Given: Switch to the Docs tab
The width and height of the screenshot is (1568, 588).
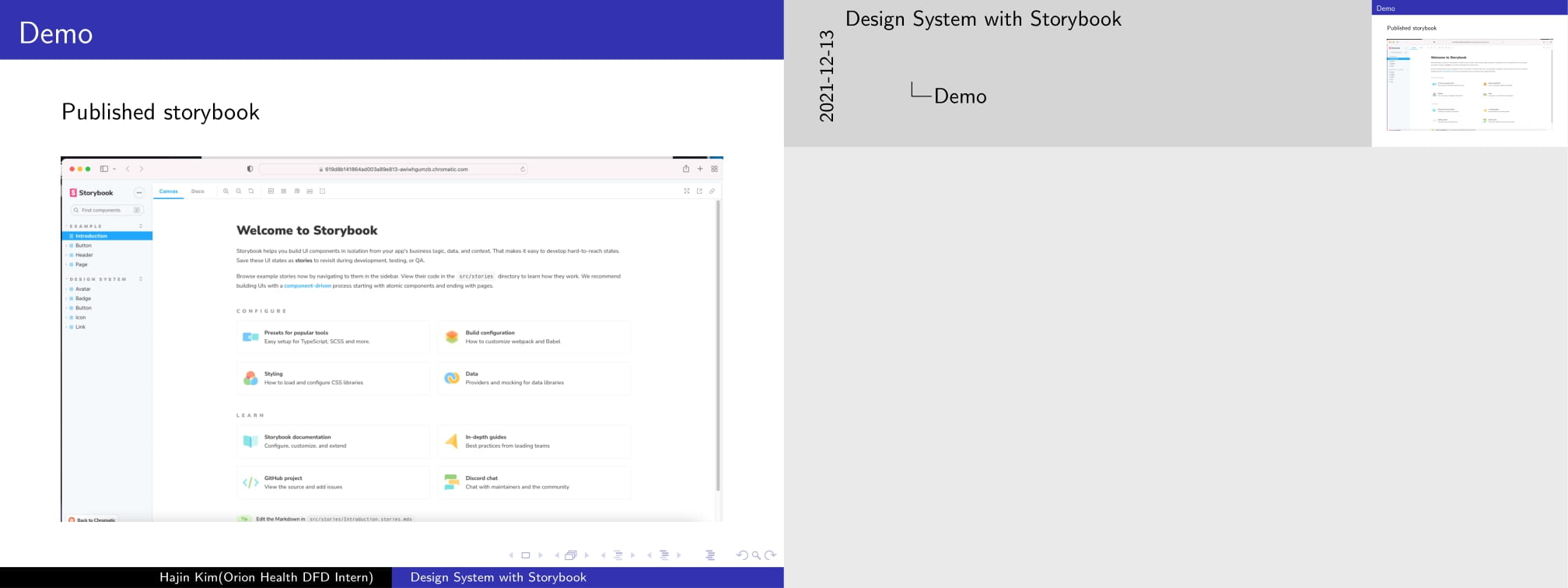Looking at the screenshot, I should [x=198, y=191].
